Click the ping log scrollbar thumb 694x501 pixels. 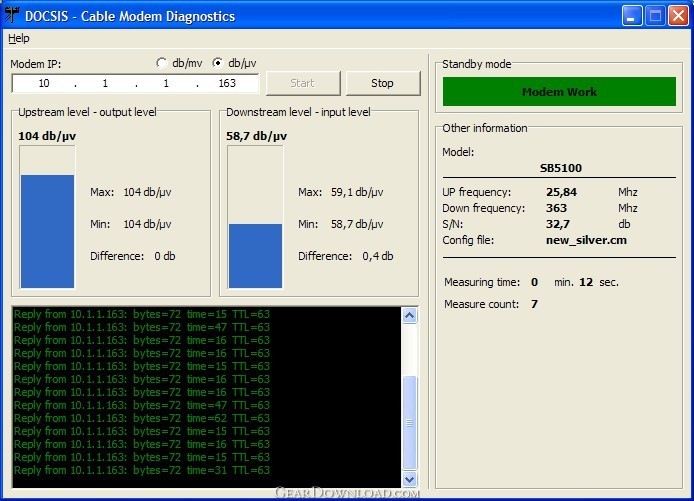409,423
